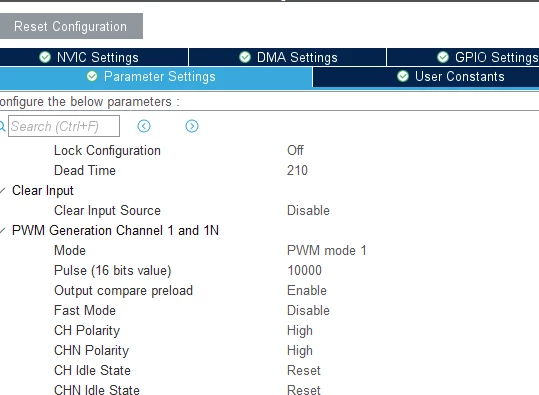The image size is (539, 395).
Task: Select the Lock Configuration Off value
Action: coord(295,150)
